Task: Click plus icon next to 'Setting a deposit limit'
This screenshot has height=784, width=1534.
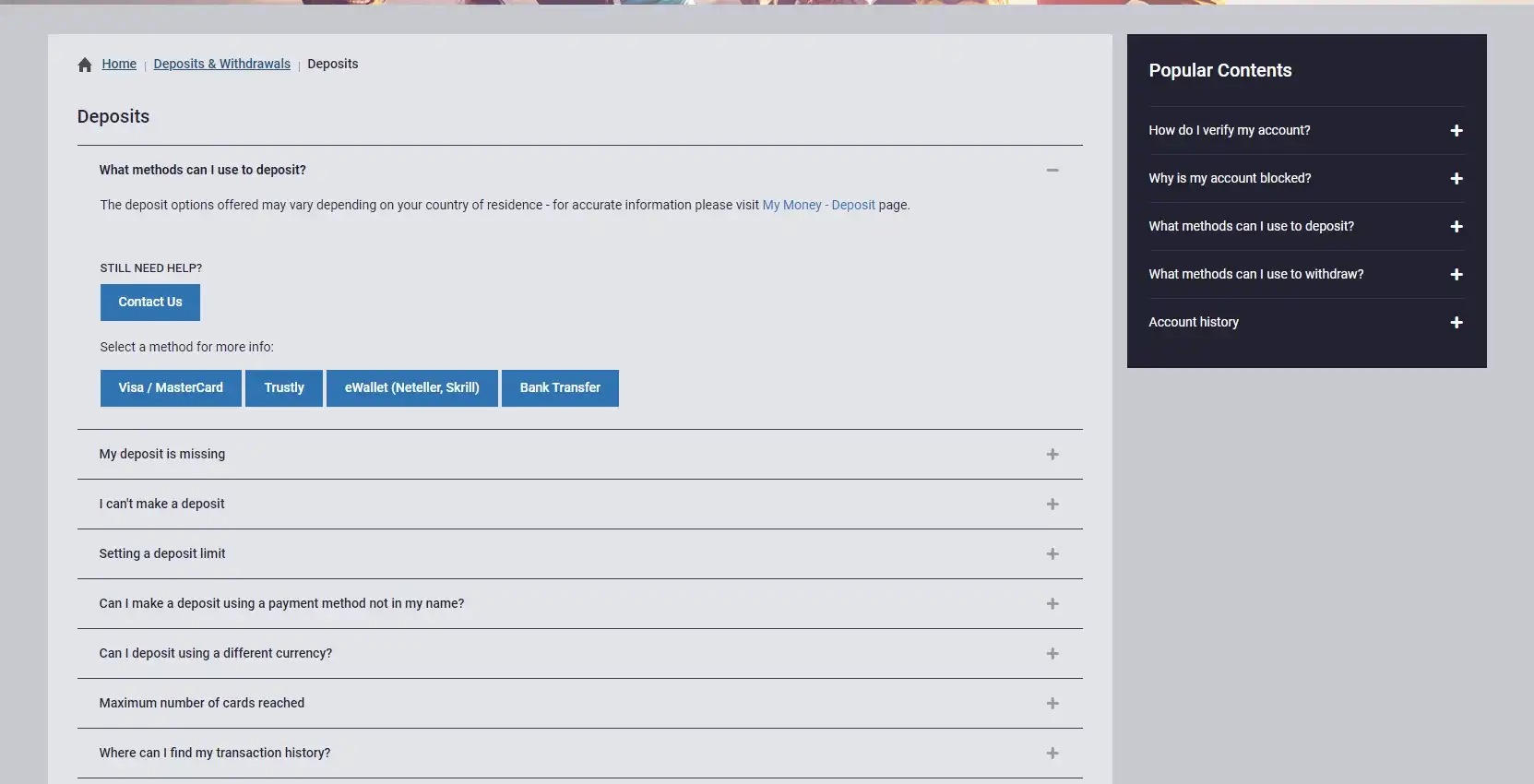Action: pyautogui.click(x=1052, y=554)
